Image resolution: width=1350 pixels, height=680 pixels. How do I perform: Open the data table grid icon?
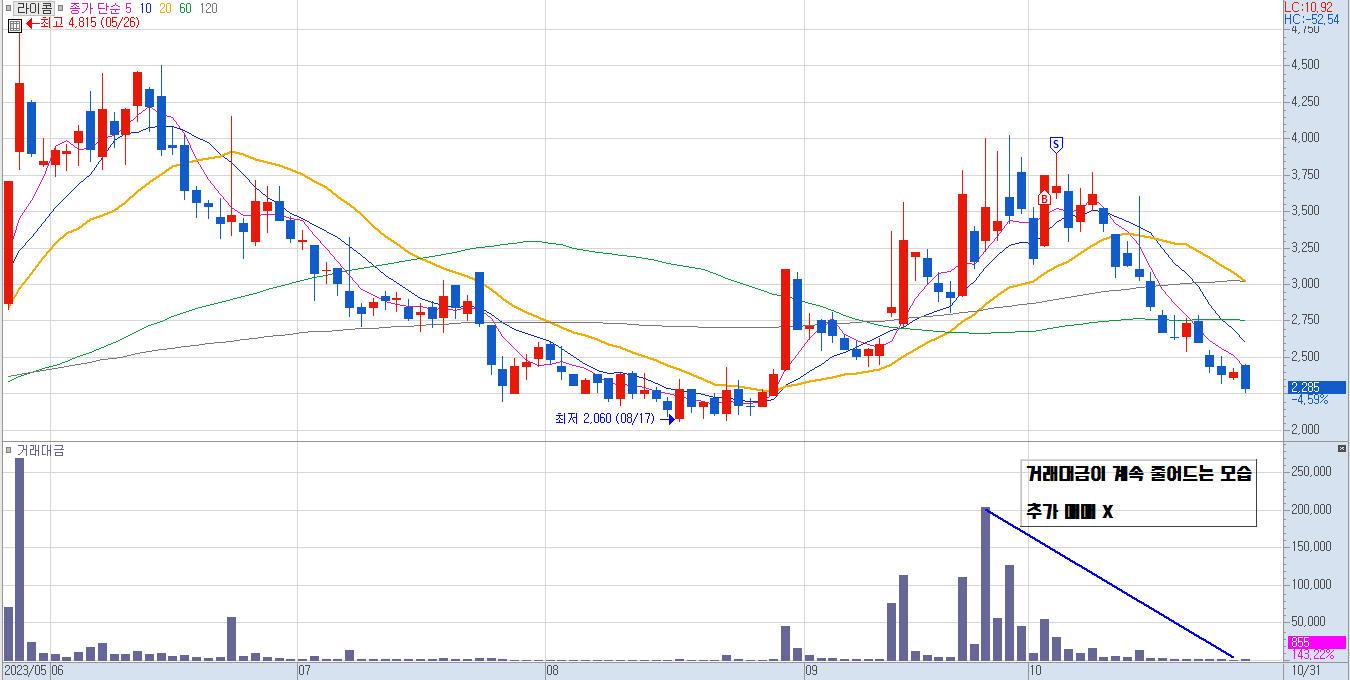14,25
